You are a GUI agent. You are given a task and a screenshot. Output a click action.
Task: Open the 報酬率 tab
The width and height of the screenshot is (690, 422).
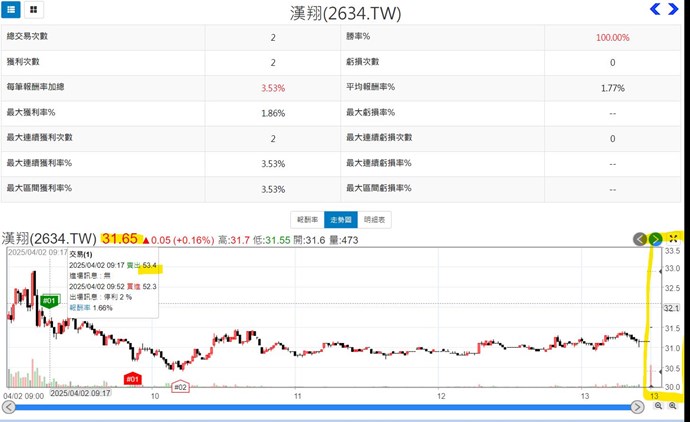click(x=307, y=220)
